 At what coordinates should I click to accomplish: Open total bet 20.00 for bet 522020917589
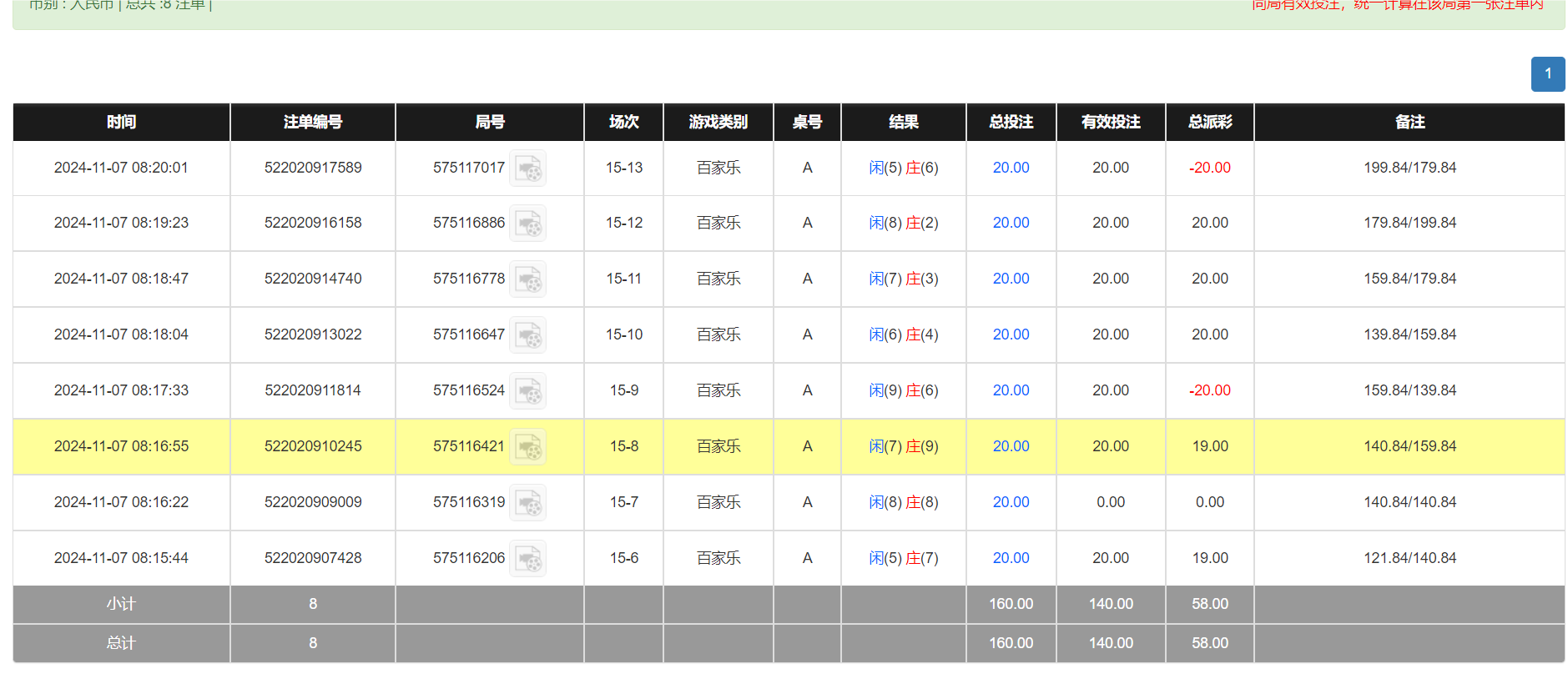1011,168
